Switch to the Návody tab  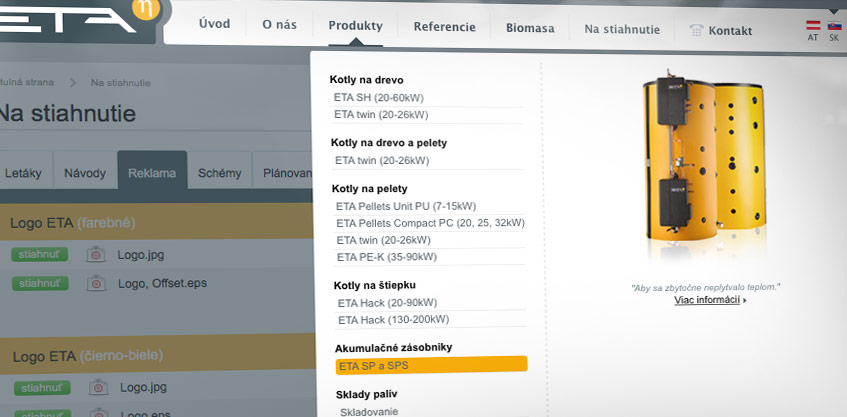point(85,174)
